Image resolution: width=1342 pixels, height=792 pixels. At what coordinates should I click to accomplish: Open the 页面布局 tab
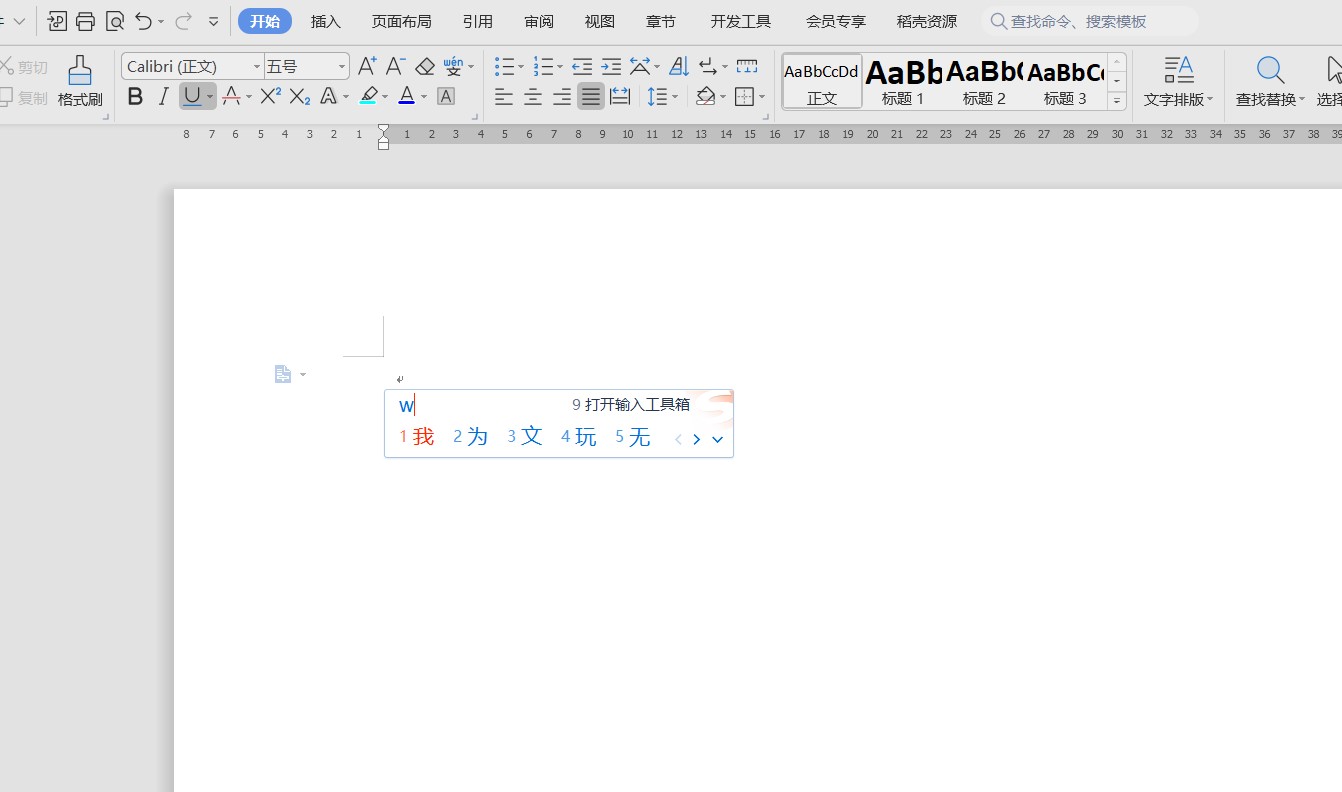click(401, 21)
